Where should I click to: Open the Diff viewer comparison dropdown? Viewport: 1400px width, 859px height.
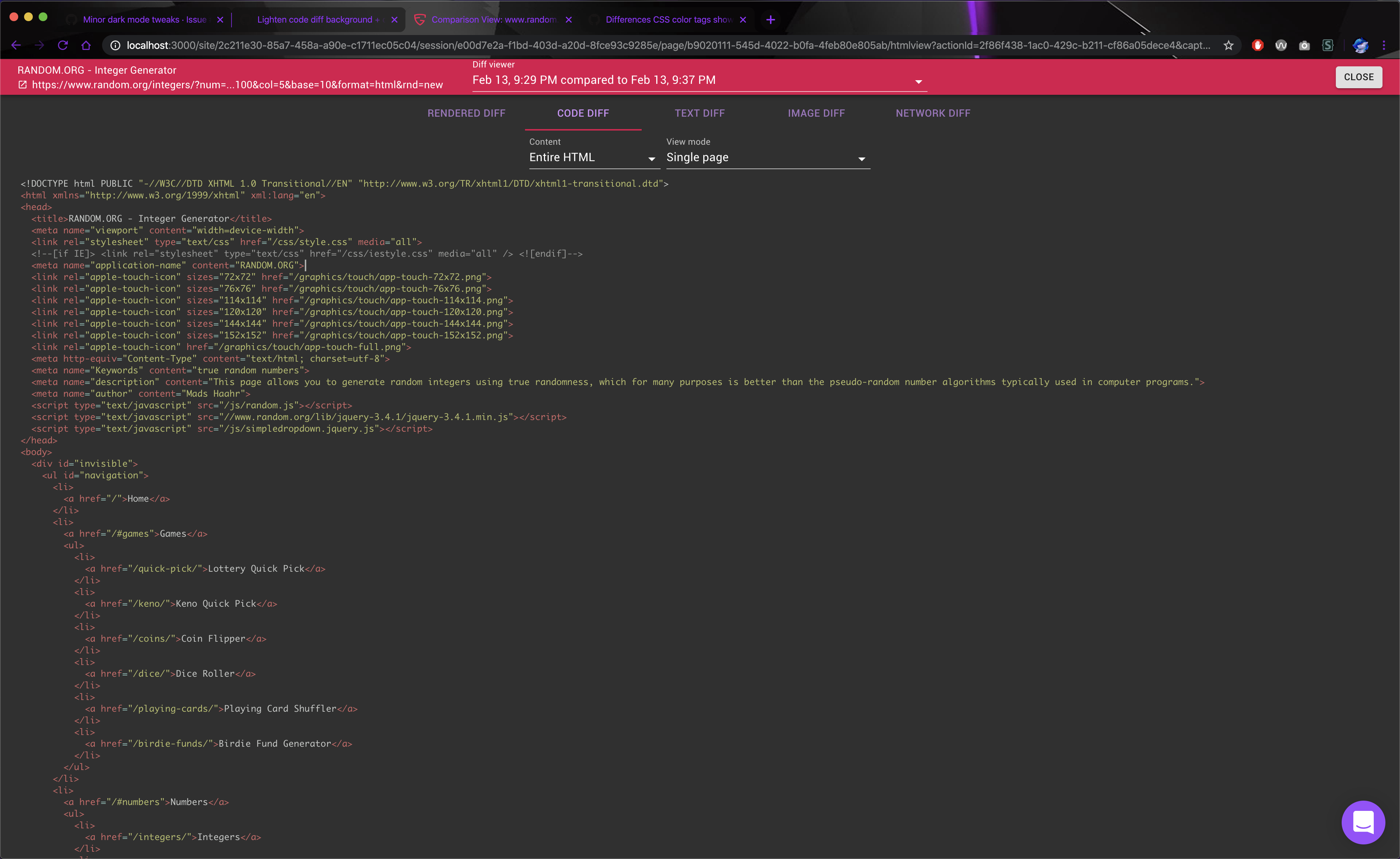919,81
